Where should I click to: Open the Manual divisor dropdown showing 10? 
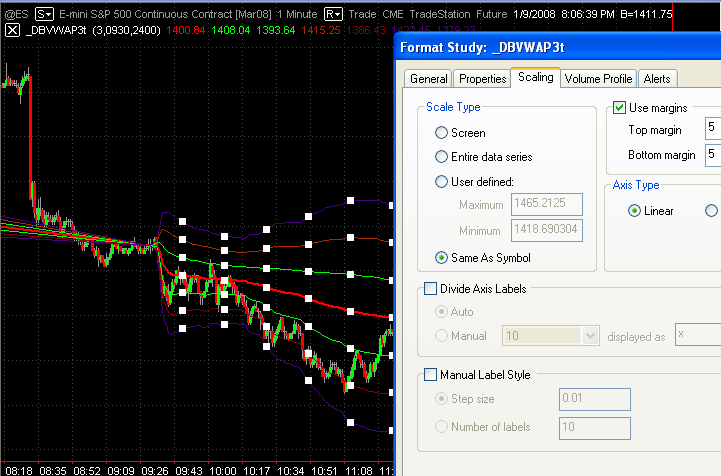coord(550,336)
